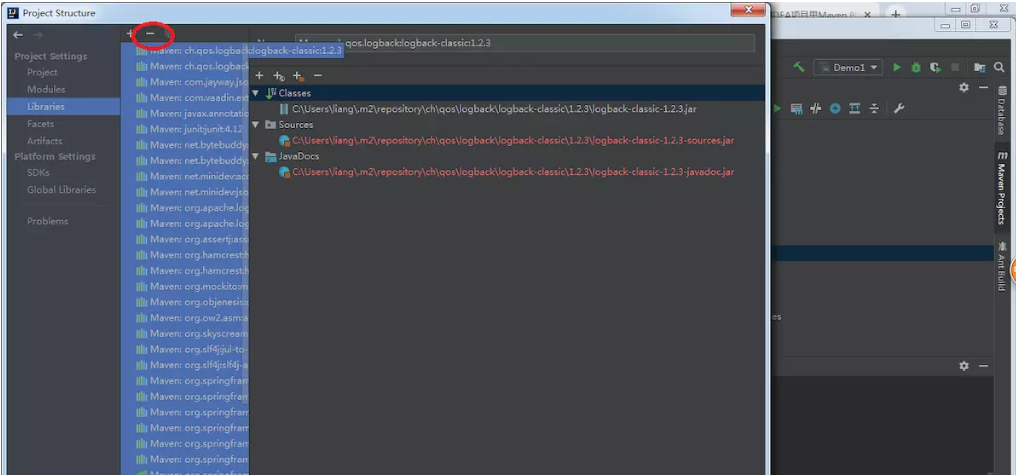Open Maven settings with the wrench icon
1016x475 pixels.
(x=899, y=108)
